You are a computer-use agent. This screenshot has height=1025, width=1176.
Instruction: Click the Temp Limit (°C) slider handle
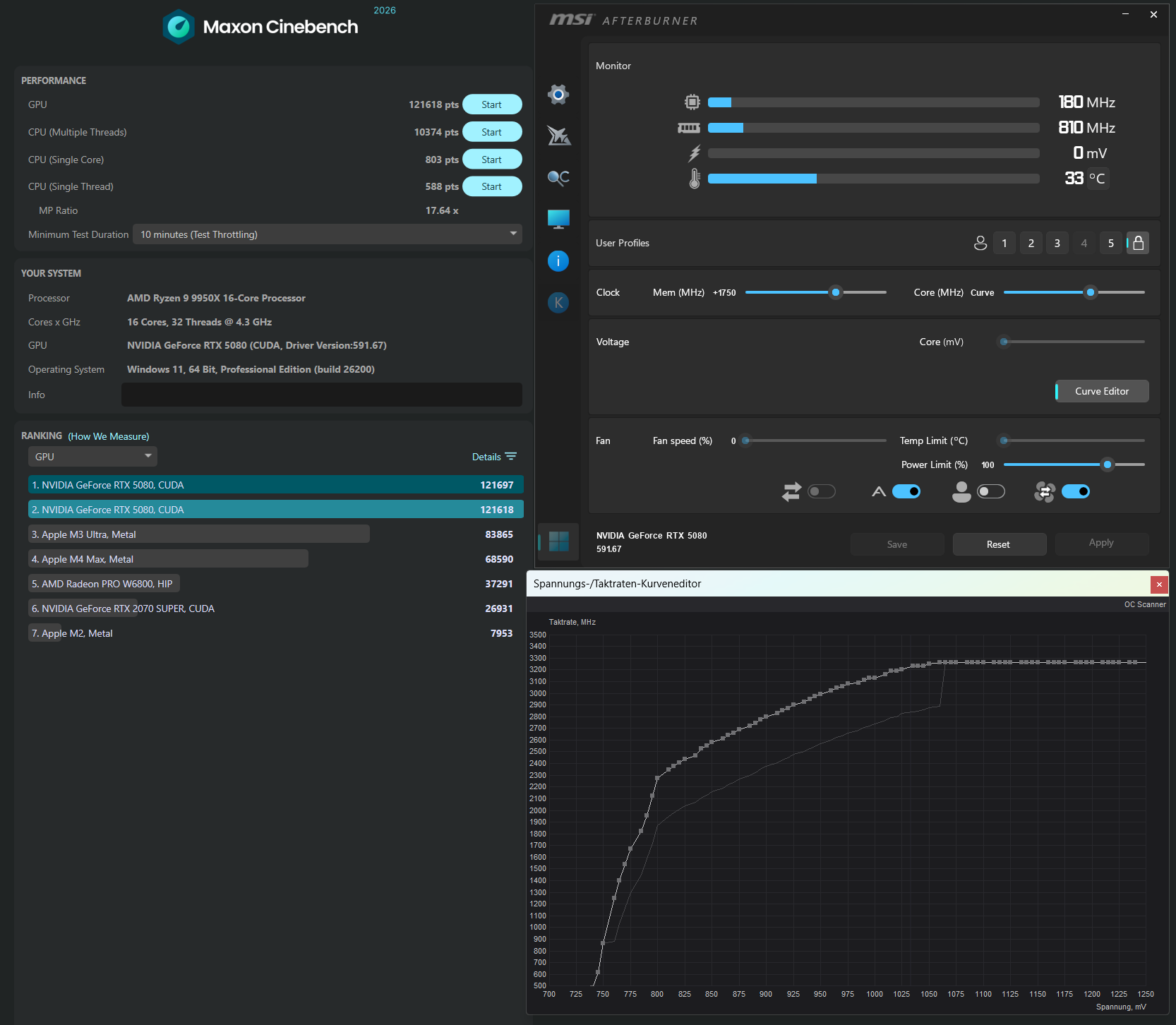[x=1004, y=440]
